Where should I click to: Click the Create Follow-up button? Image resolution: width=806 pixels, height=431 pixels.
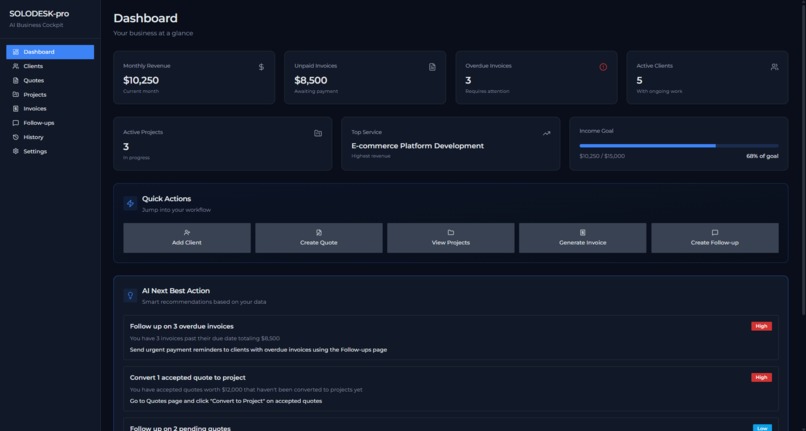point(715,238)
